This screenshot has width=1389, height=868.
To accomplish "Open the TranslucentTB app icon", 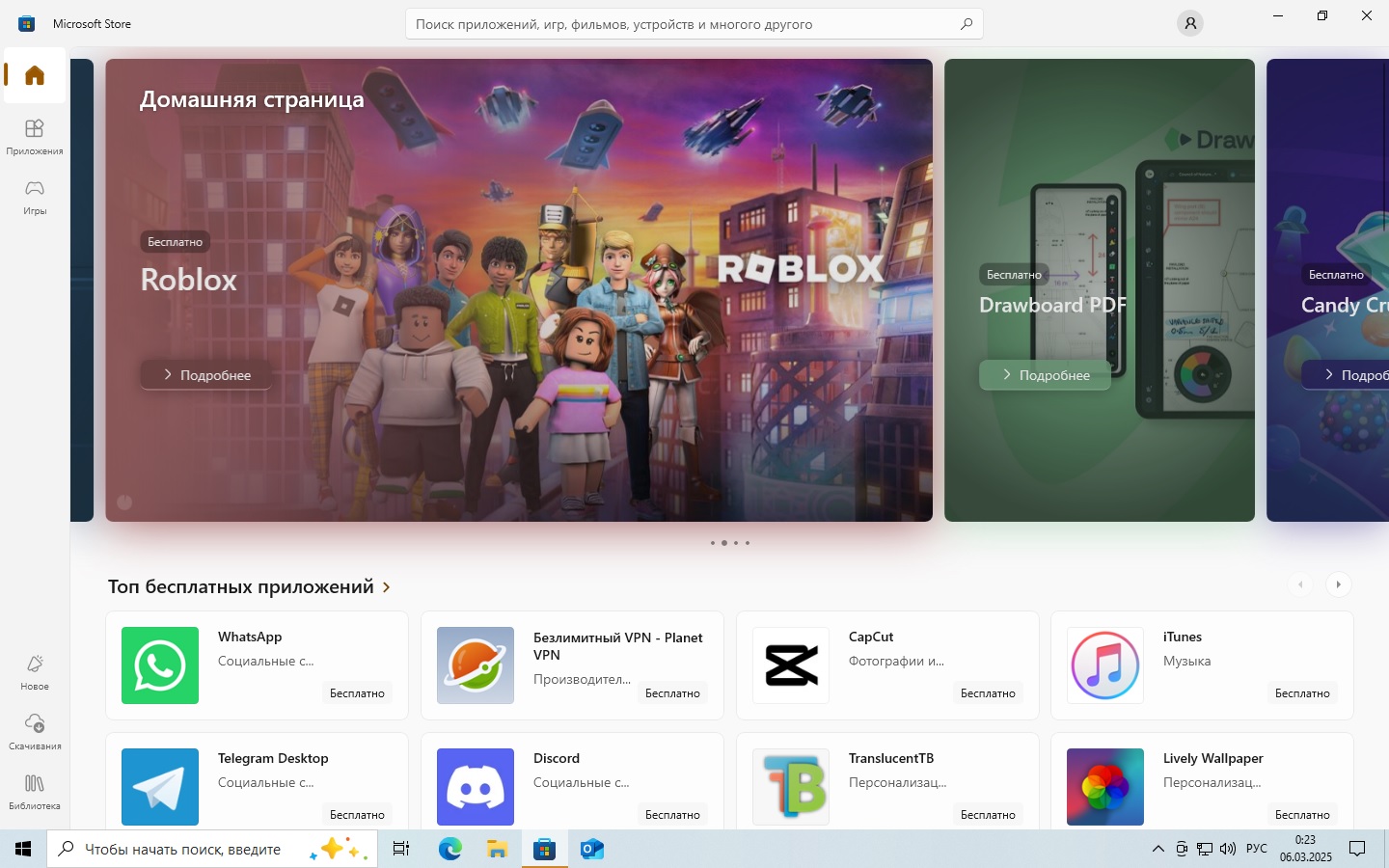I will 791,787.
